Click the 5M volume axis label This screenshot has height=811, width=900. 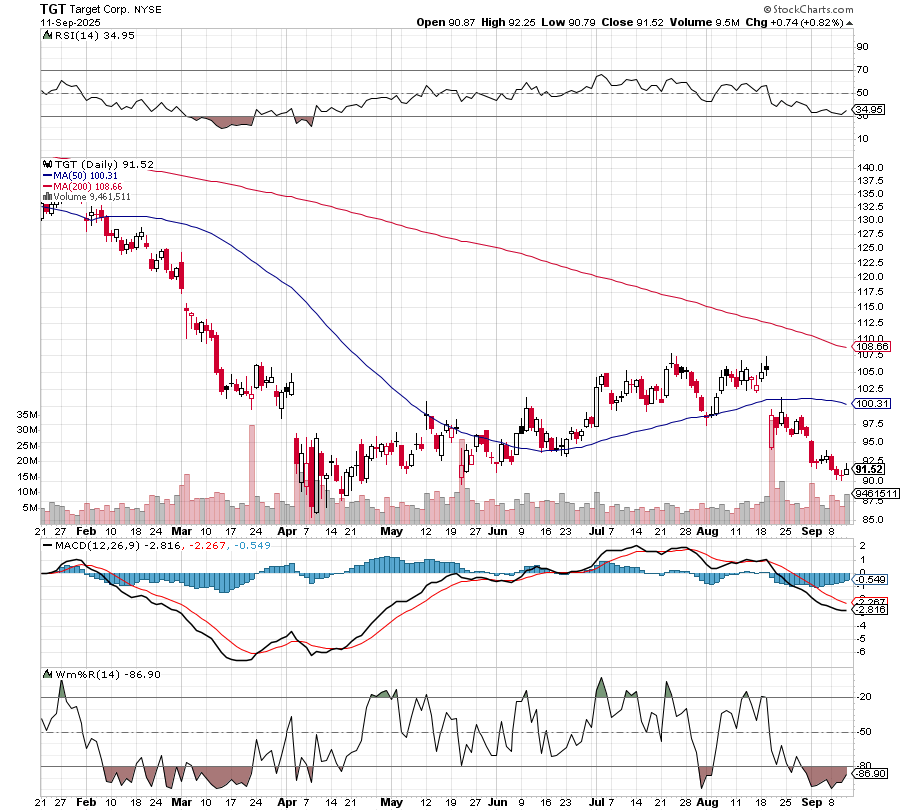point(30,507)
